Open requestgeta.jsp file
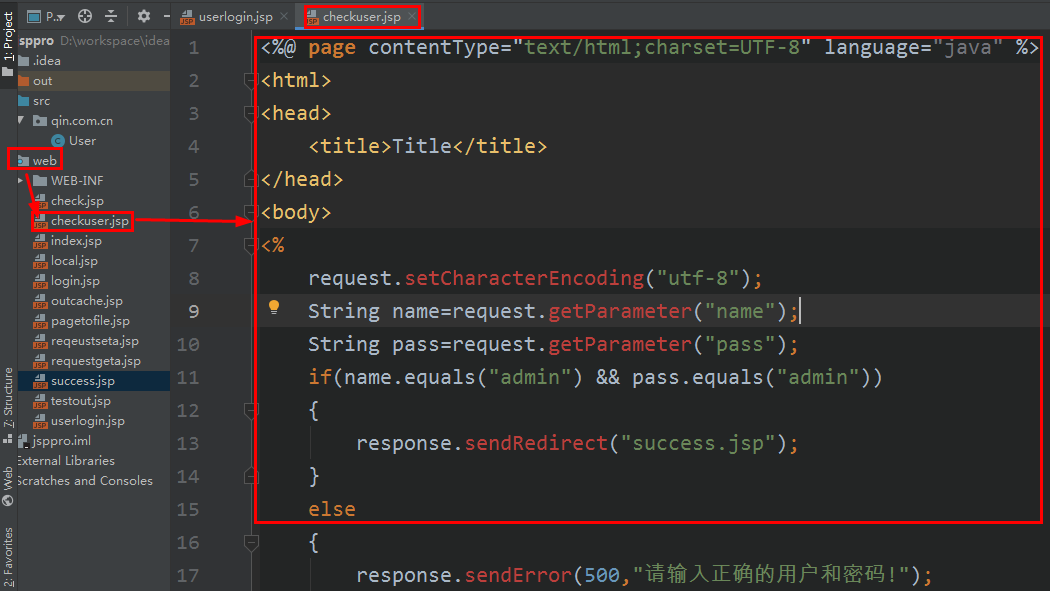Viewport: 1050px width, 591px height. (x=96, y=361)
